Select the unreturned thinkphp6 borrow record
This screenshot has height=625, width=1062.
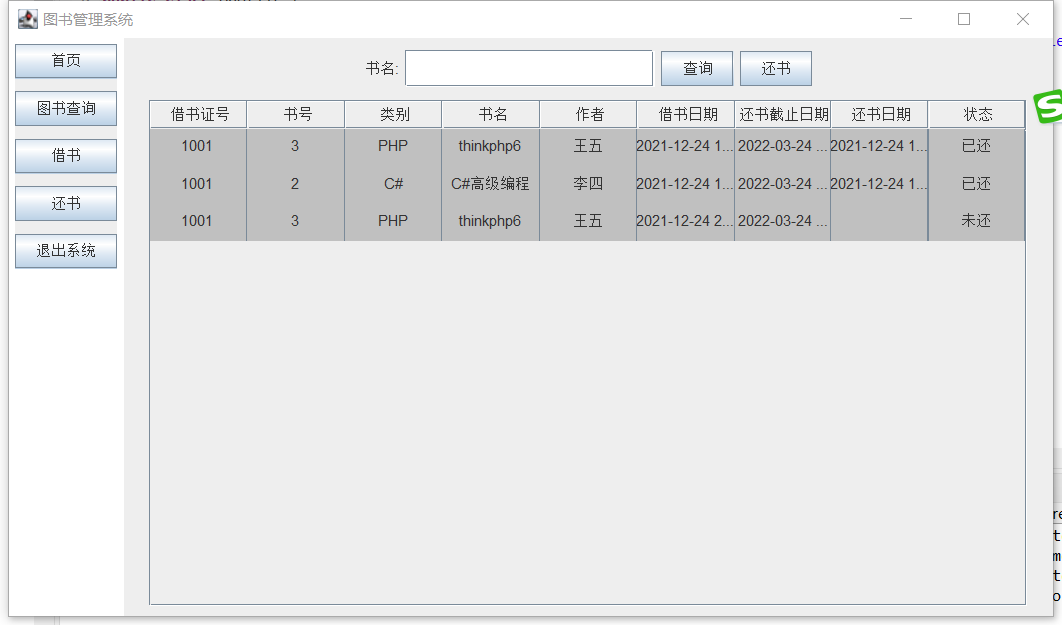490,221
